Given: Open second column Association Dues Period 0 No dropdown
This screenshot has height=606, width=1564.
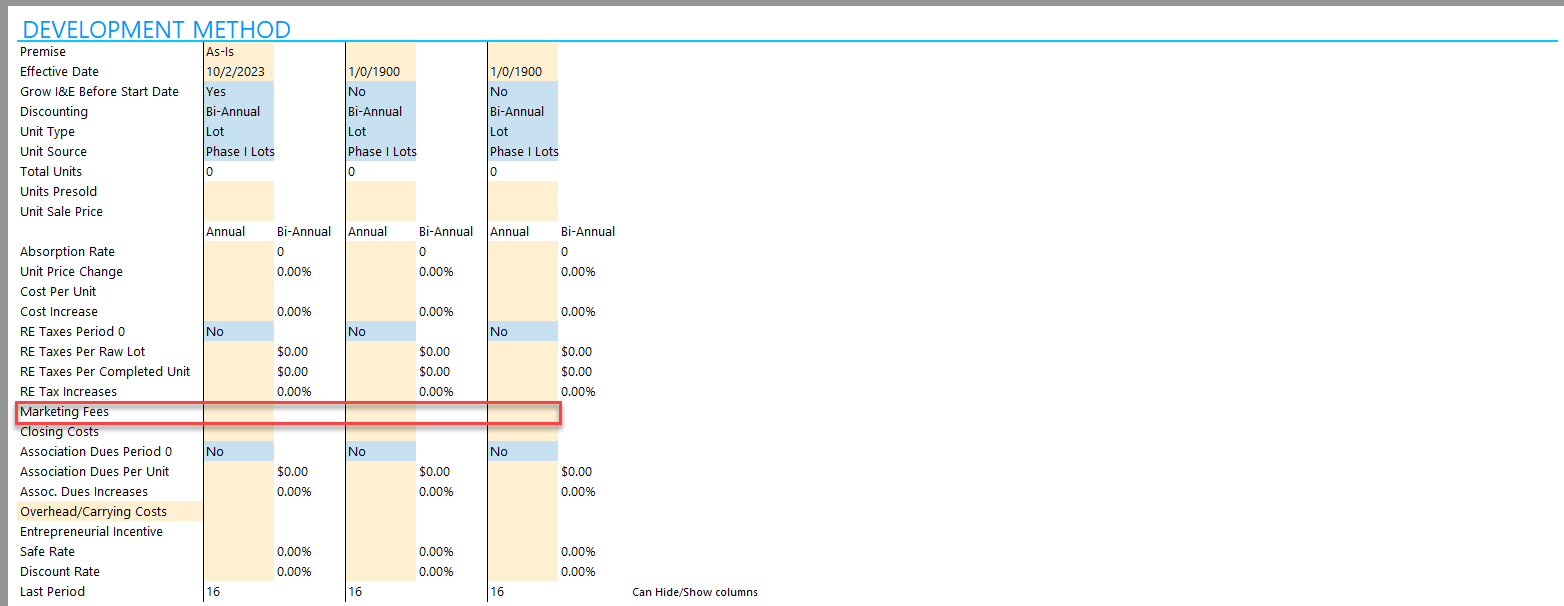Looking at the screenshot, I should tap(380, 451).
